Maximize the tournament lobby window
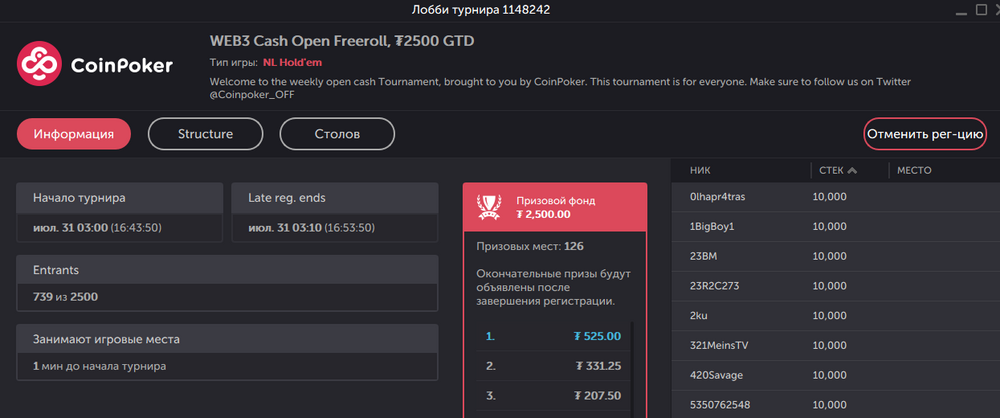1000x418 pixels. click(981, 9)
